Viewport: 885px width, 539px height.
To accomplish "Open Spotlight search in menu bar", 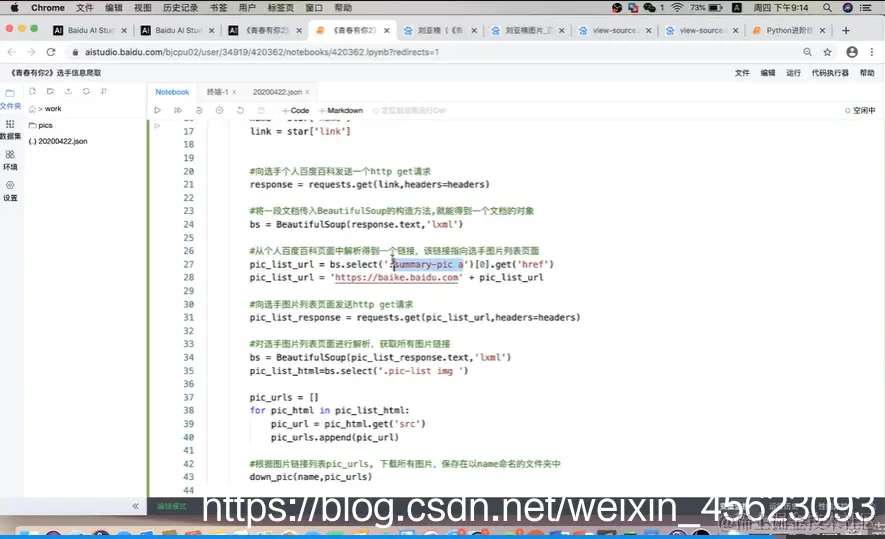I will (827, 8).
